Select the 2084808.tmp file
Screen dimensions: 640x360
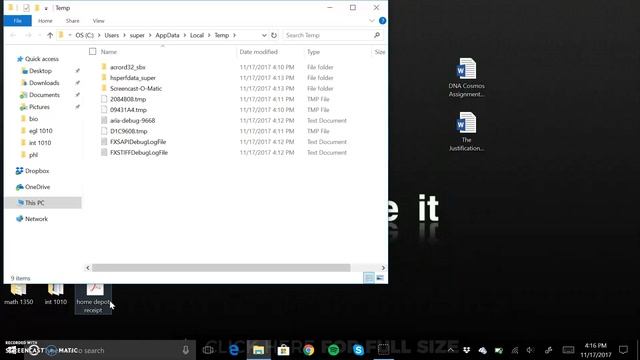128,99
